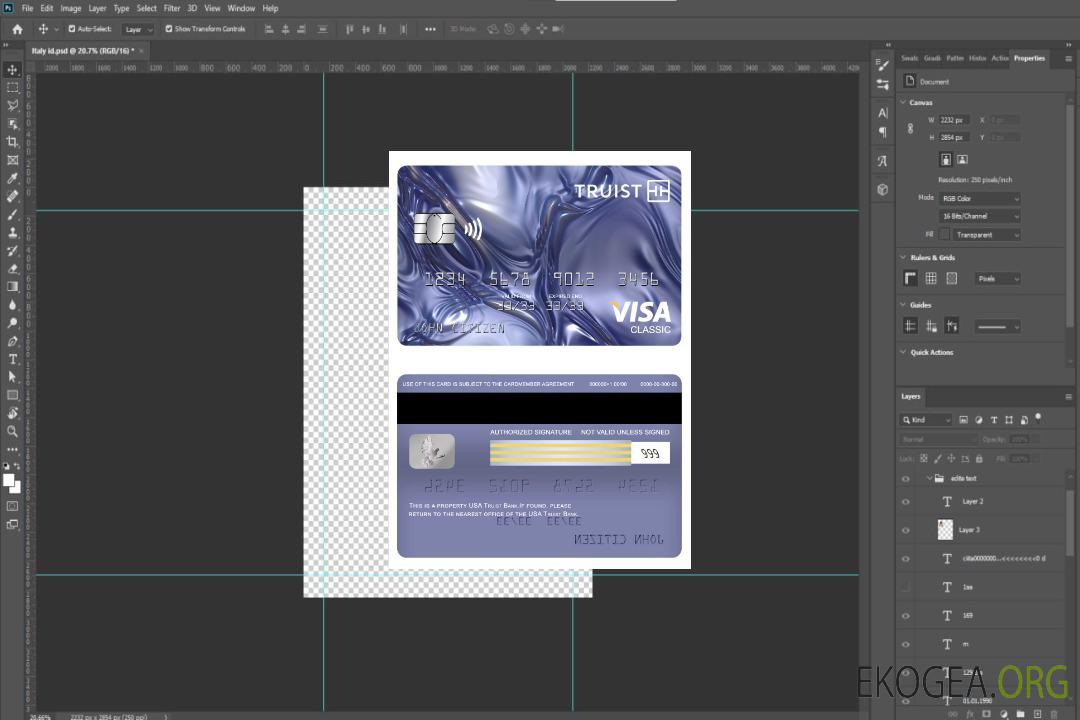Set canvas to landscape orientation
The width and height of the screenshot is (1080, 720).
(963, 160)
